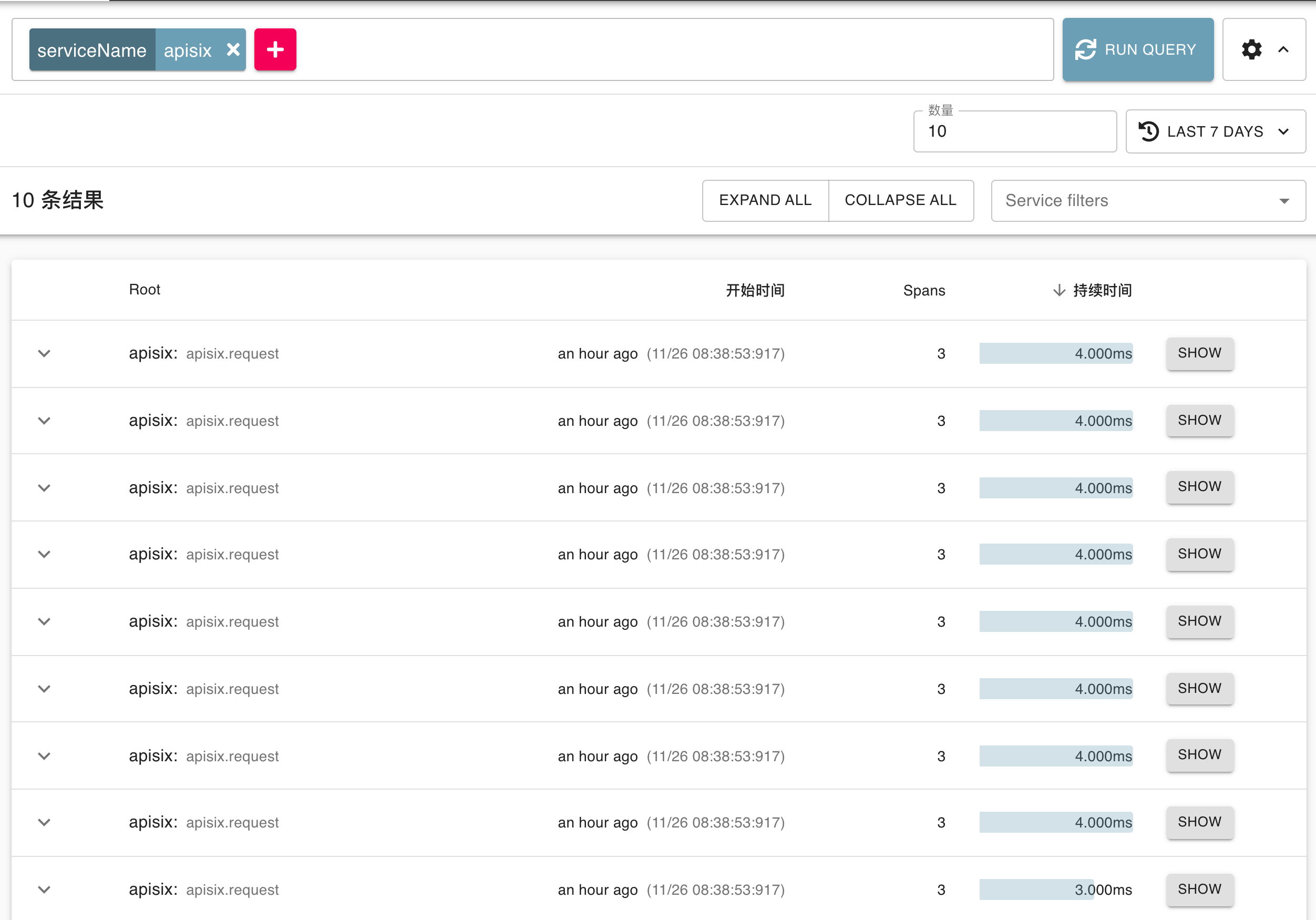The height and width of the screenshot is (920, 1316).
Task: Toggle the last trace row with 3.000ms duration
Action: click(x=44, y=890)
